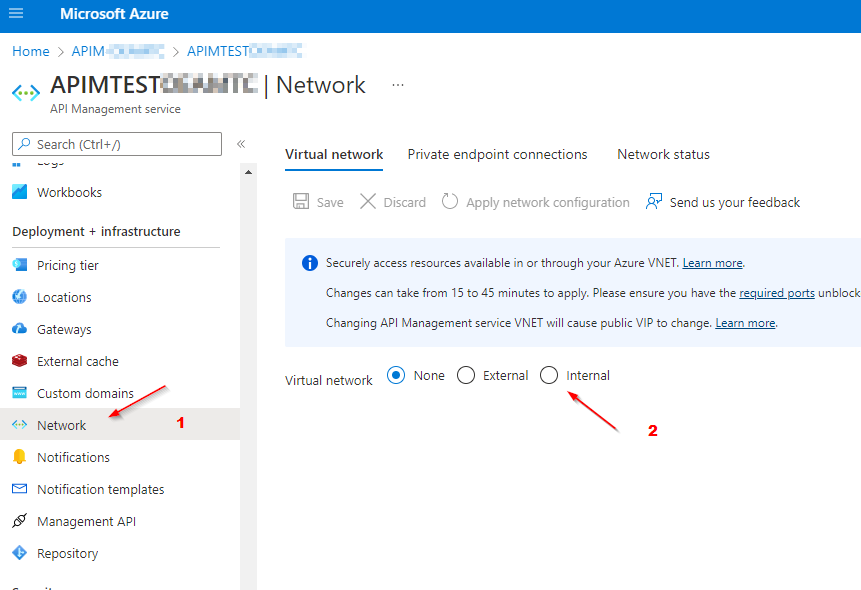The height and width of the screenshot is (590, 861).
Task: Open the required ports link
Action: click(x=776, y=293)
